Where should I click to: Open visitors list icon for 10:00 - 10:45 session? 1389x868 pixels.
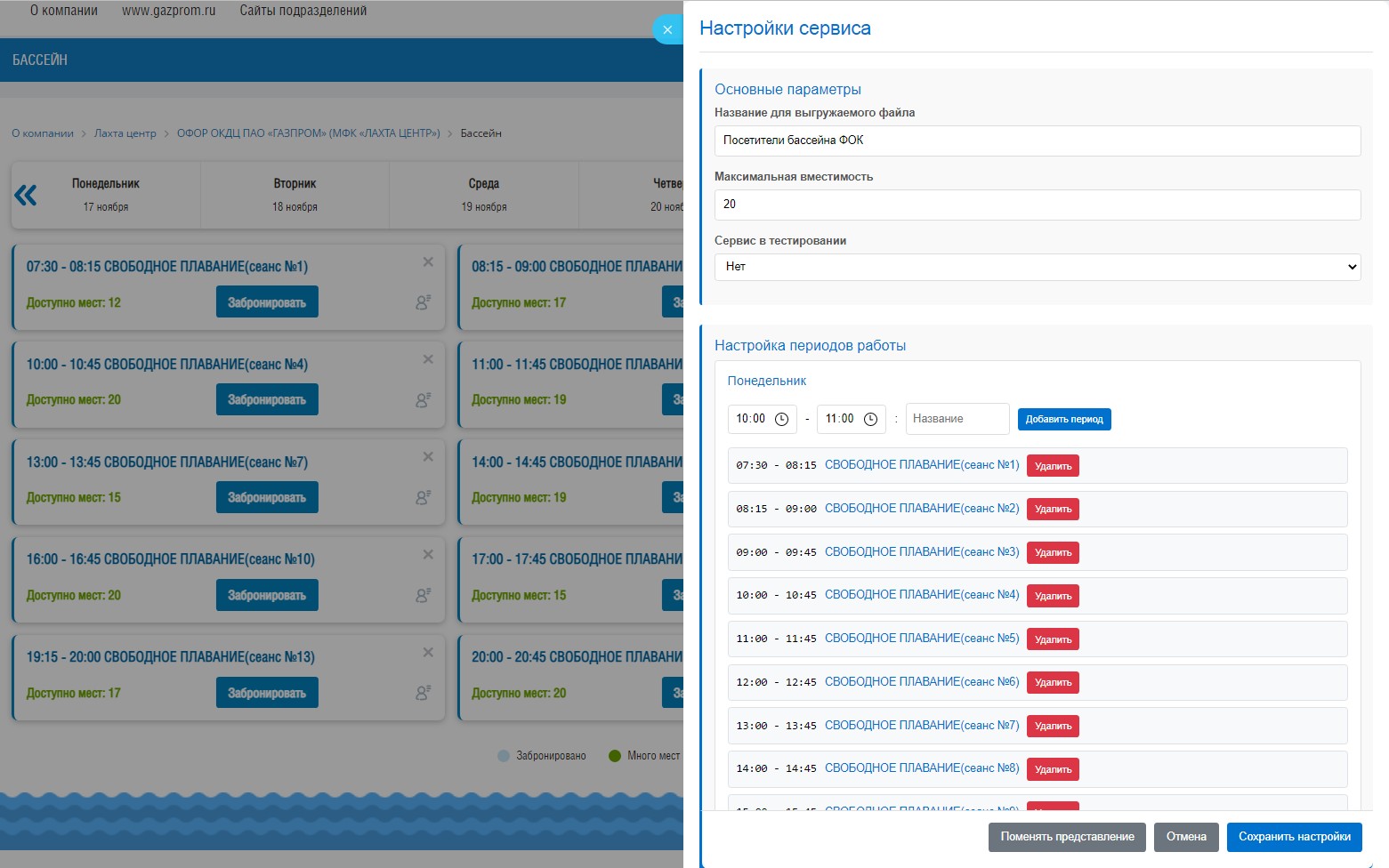pyautogui.click(x=423, y=400)
